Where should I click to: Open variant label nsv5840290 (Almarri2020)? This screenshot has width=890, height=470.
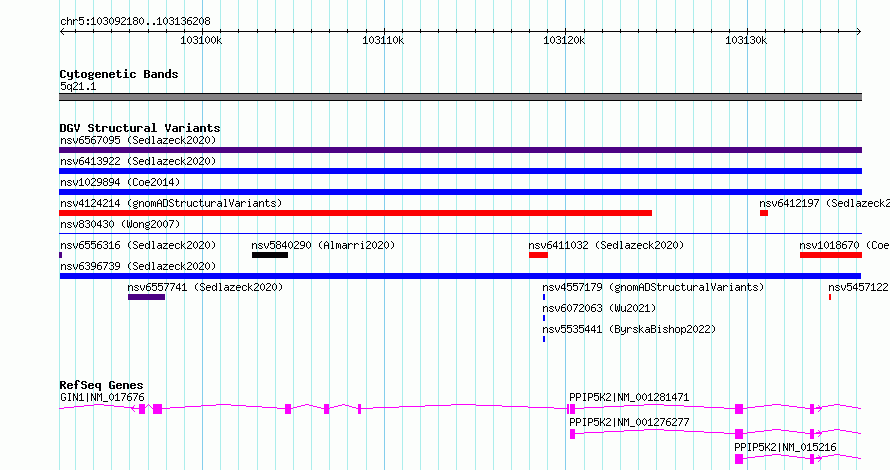[x=323, y=245]
